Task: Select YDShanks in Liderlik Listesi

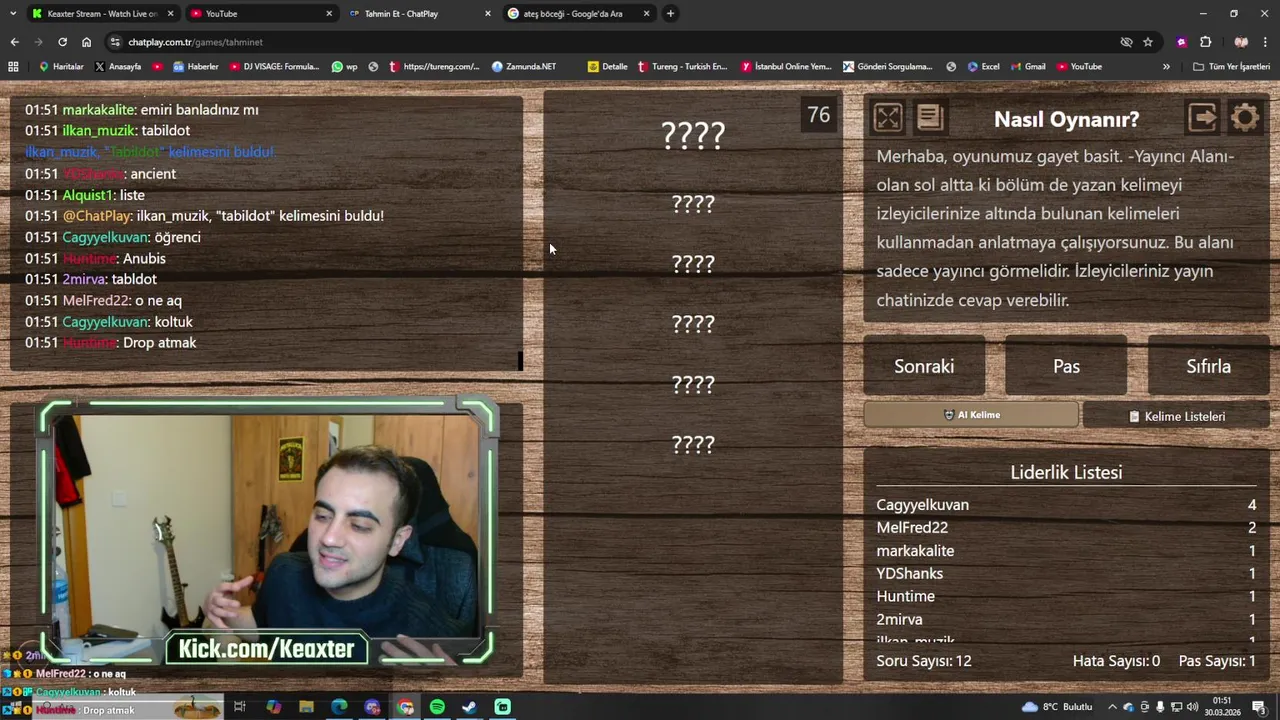Action: pos(1066,574)
